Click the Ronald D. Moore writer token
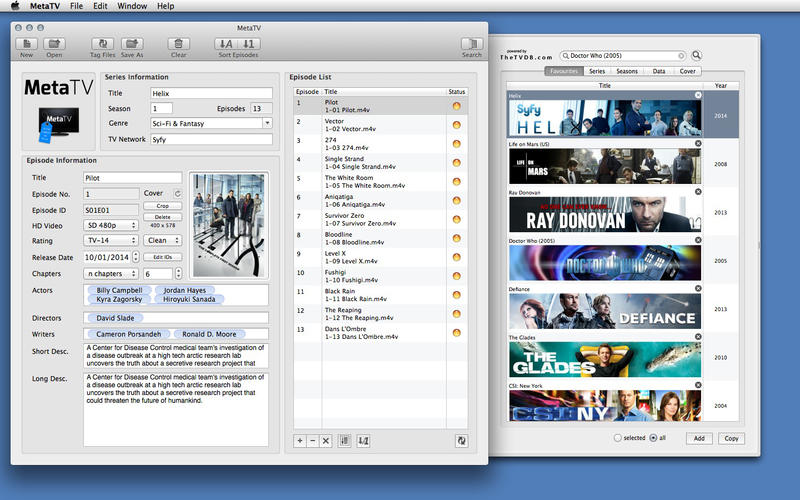The image size is (800, 500). point(209,334)
